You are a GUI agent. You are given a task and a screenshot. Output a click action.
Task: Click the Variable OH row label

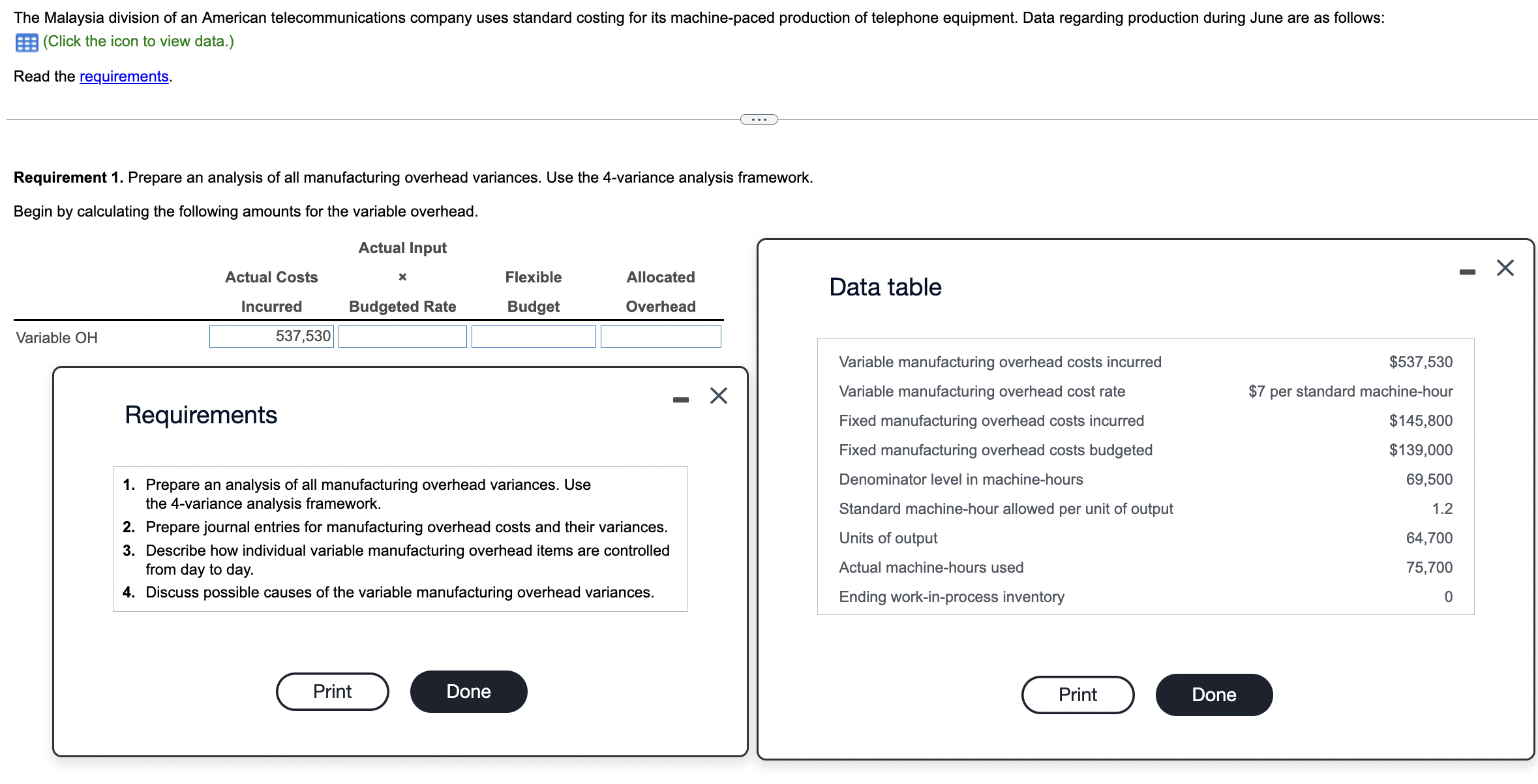point(57,337)
